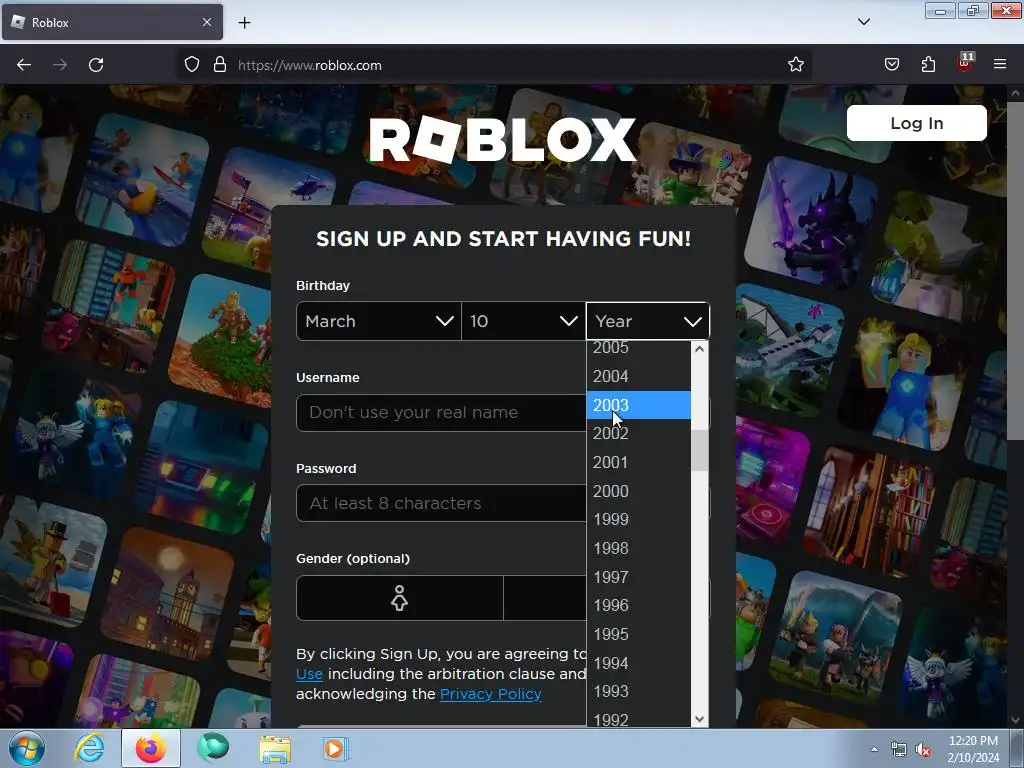Open the Extensions puzzle icon
This screenshot has width=1024, height=768.
coord(928,65)
